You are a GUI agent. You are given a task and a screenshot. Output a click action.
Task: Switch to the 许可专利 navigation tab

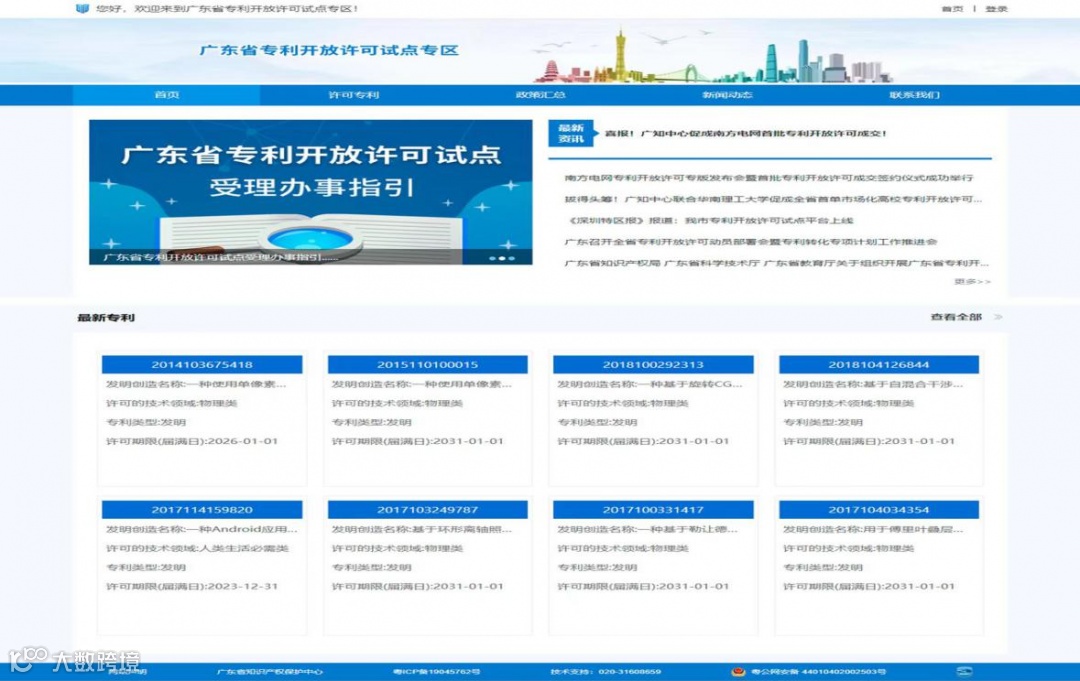click(x=353, y=95)
